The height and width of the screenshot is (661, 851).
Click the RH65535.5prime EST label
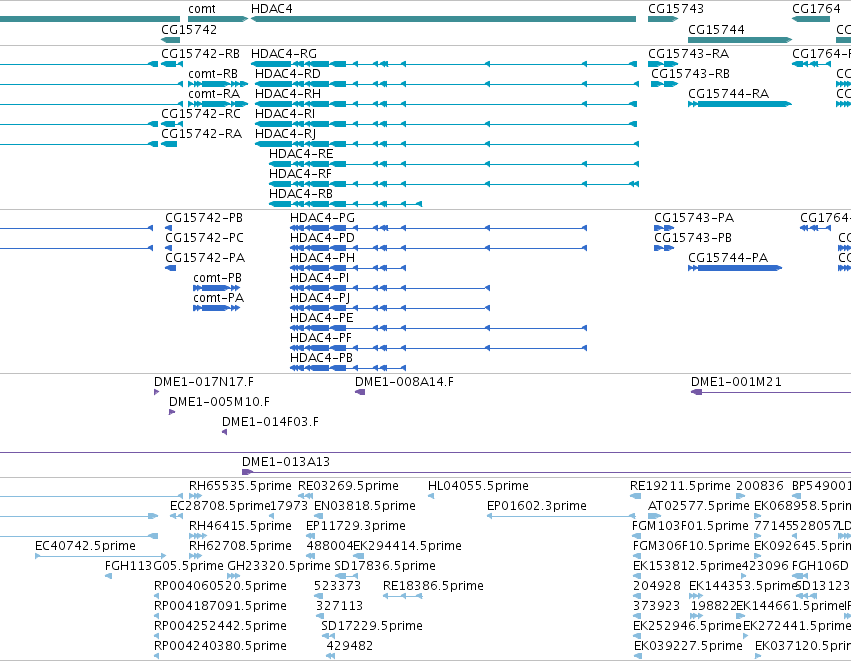pos(240,486)
